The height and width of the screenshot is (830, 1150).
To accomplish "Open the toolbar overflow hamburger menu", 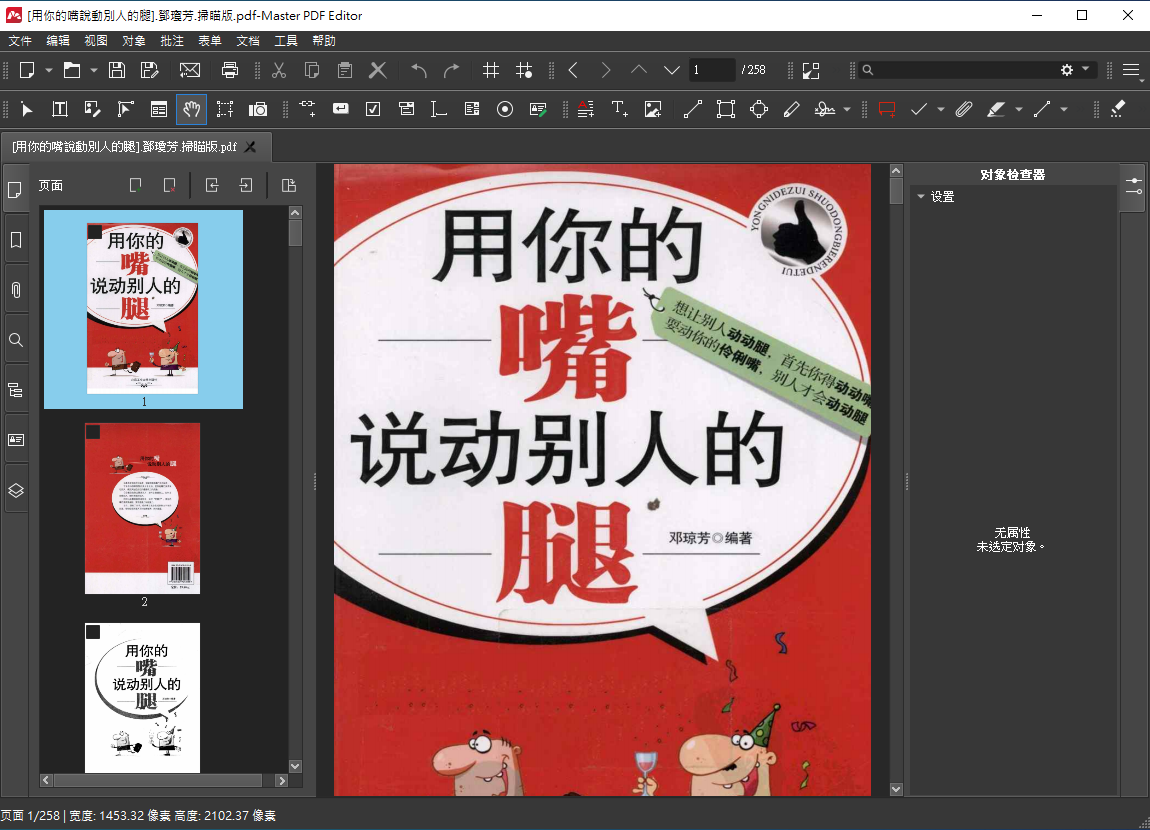I will [x=1131, y=70].
